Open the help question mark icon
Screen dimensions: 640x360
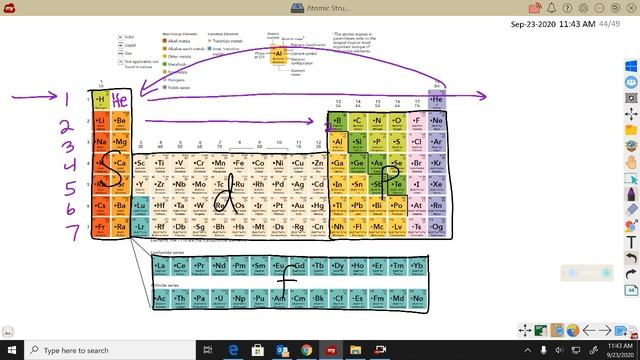click(567, 8)
